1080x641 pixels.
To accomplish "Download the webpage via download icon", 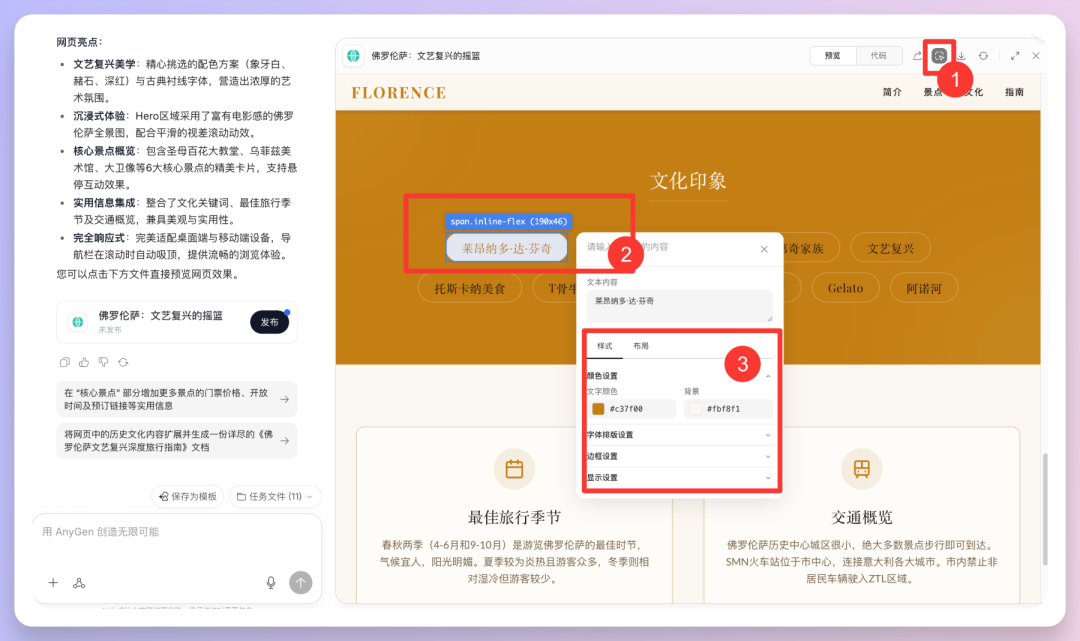I will [962, 56].
